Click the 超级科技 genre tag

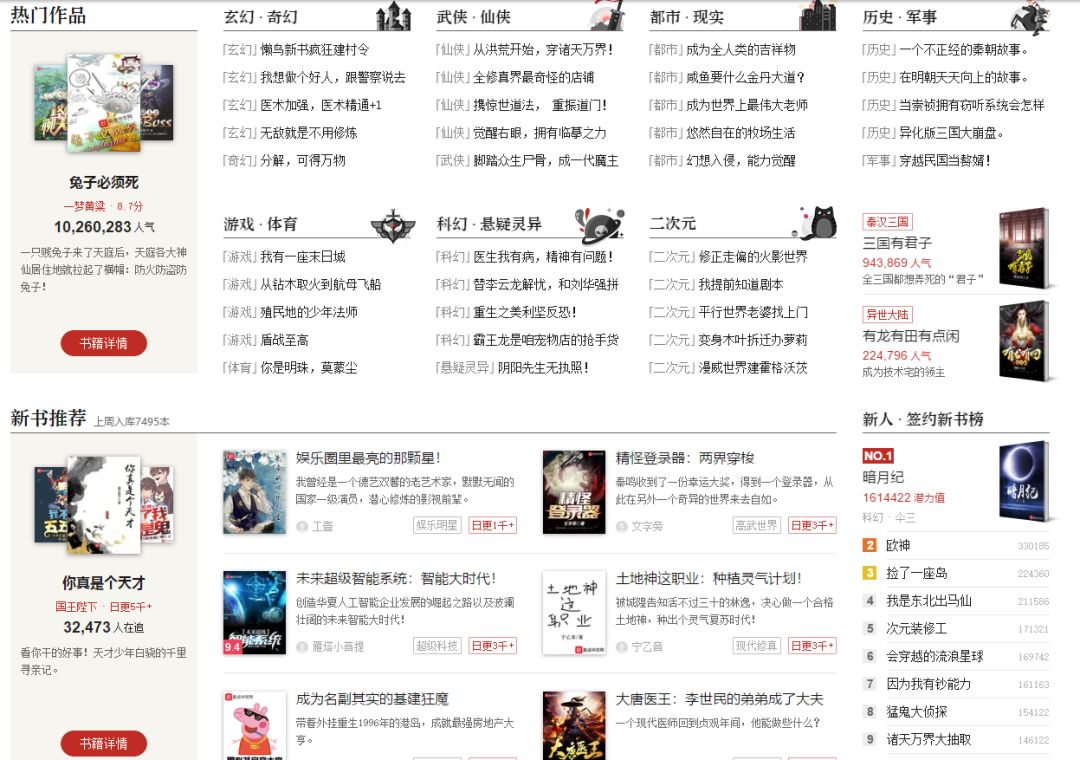click(437, 646)
